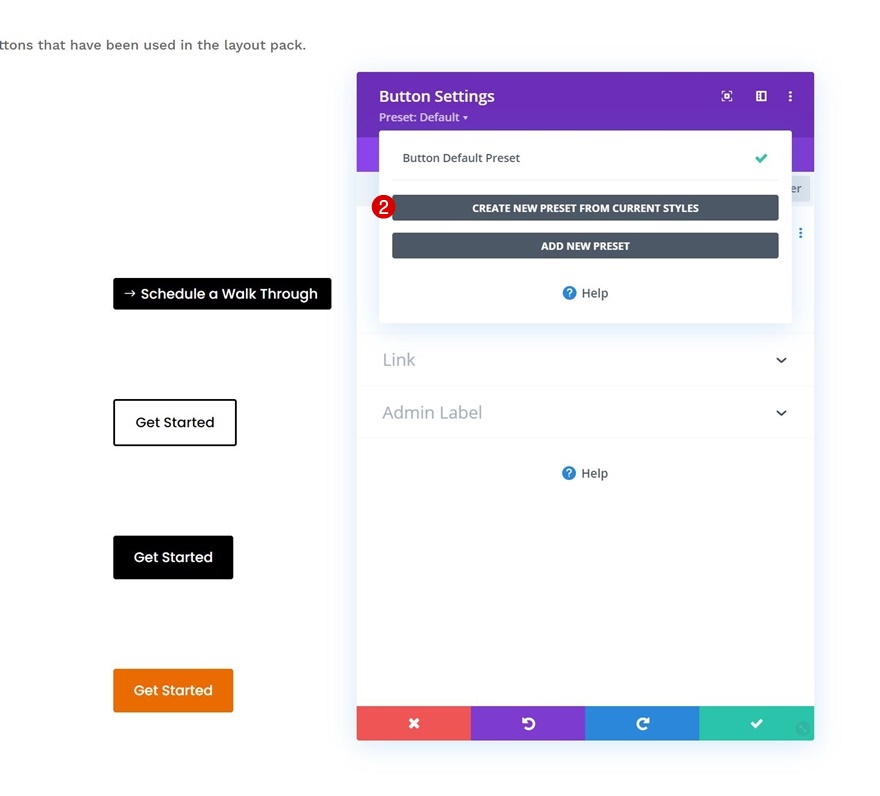Click the green checkmark on Button Default Preset

(761, 158)
